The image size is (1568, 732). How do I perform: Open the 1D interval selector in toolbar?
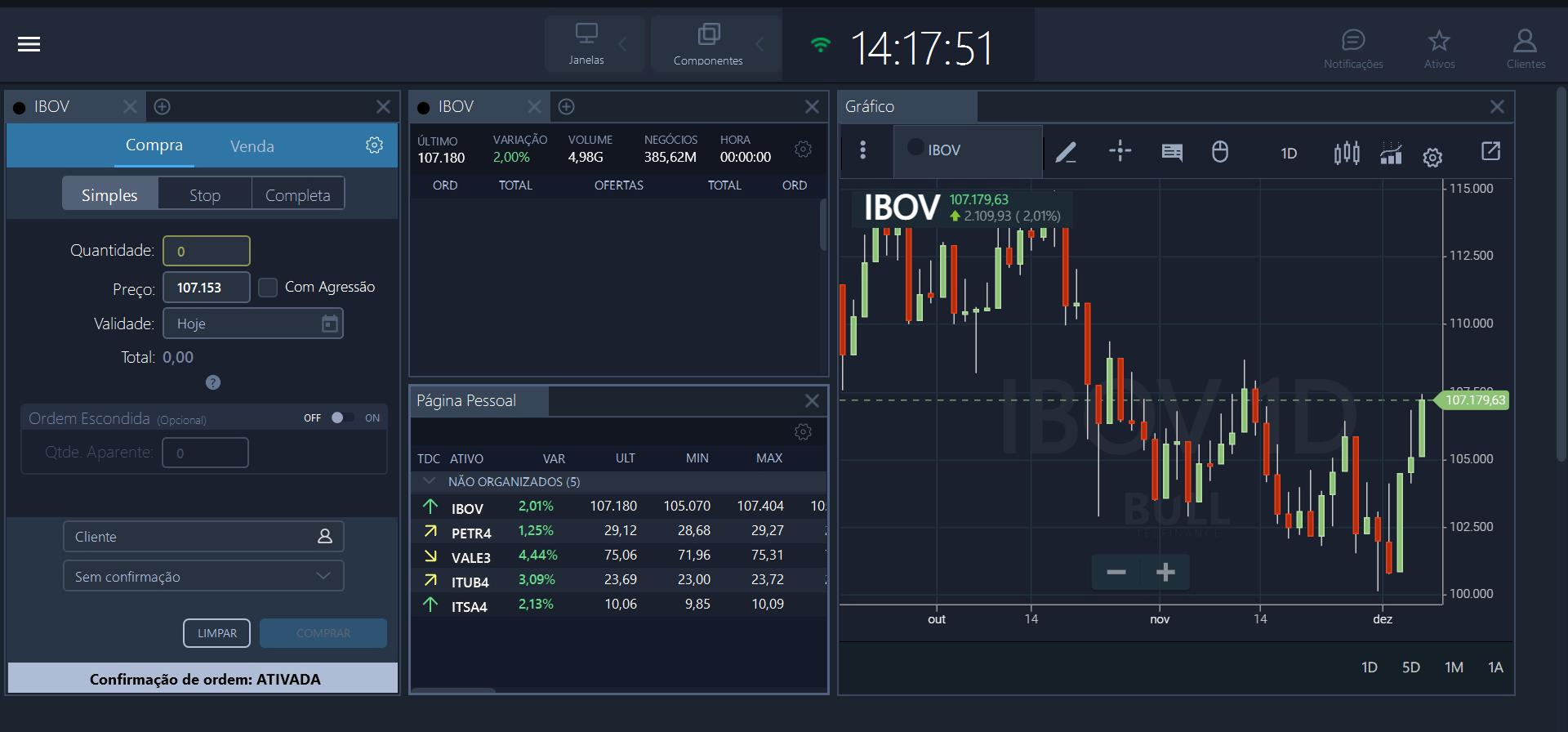1289,153
